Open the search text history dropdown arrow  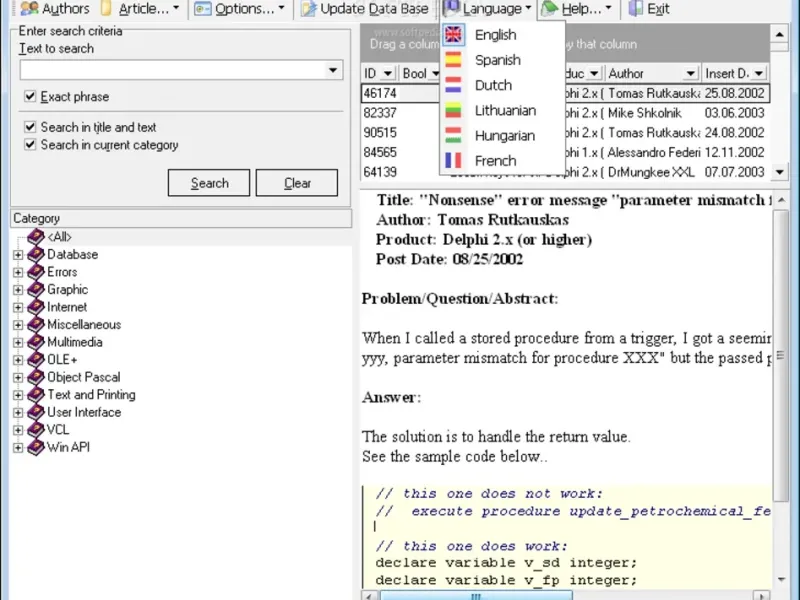click(x=333, y=70)
